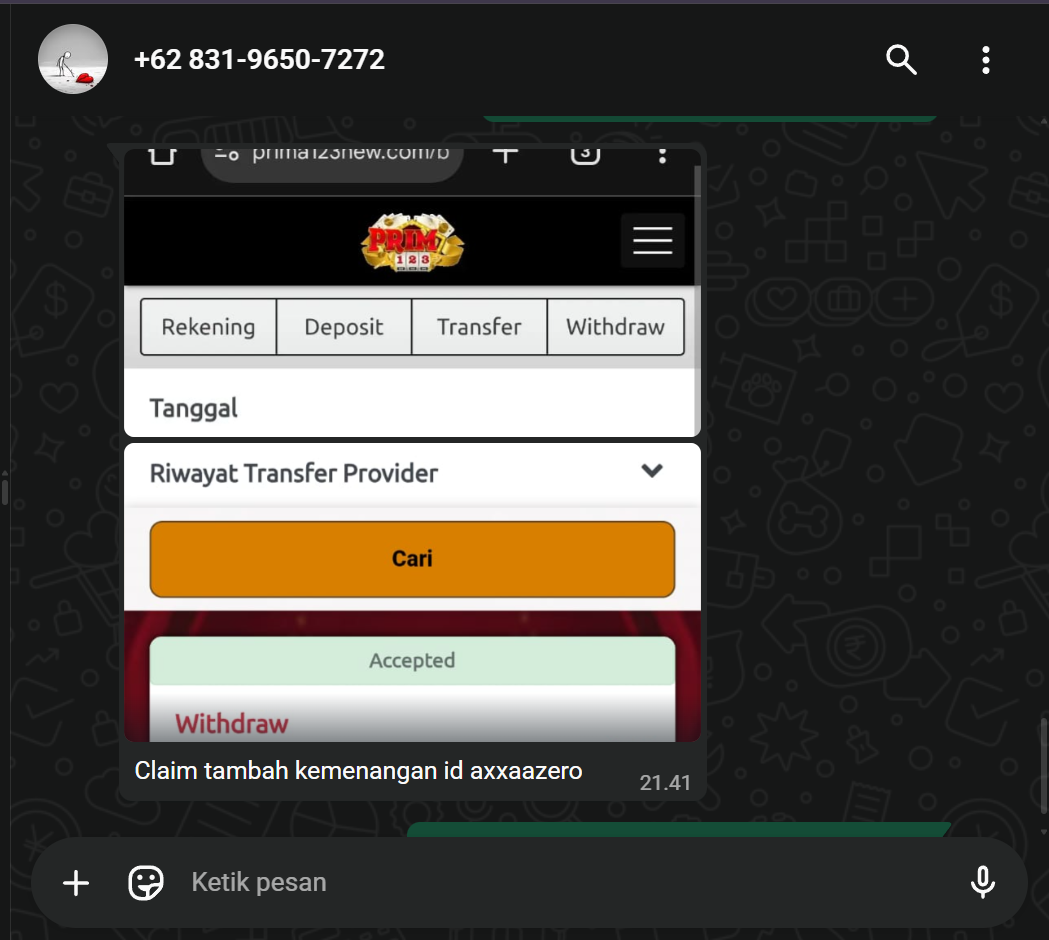Click the hamburger menu in the screenshot

tap(652, 240)
